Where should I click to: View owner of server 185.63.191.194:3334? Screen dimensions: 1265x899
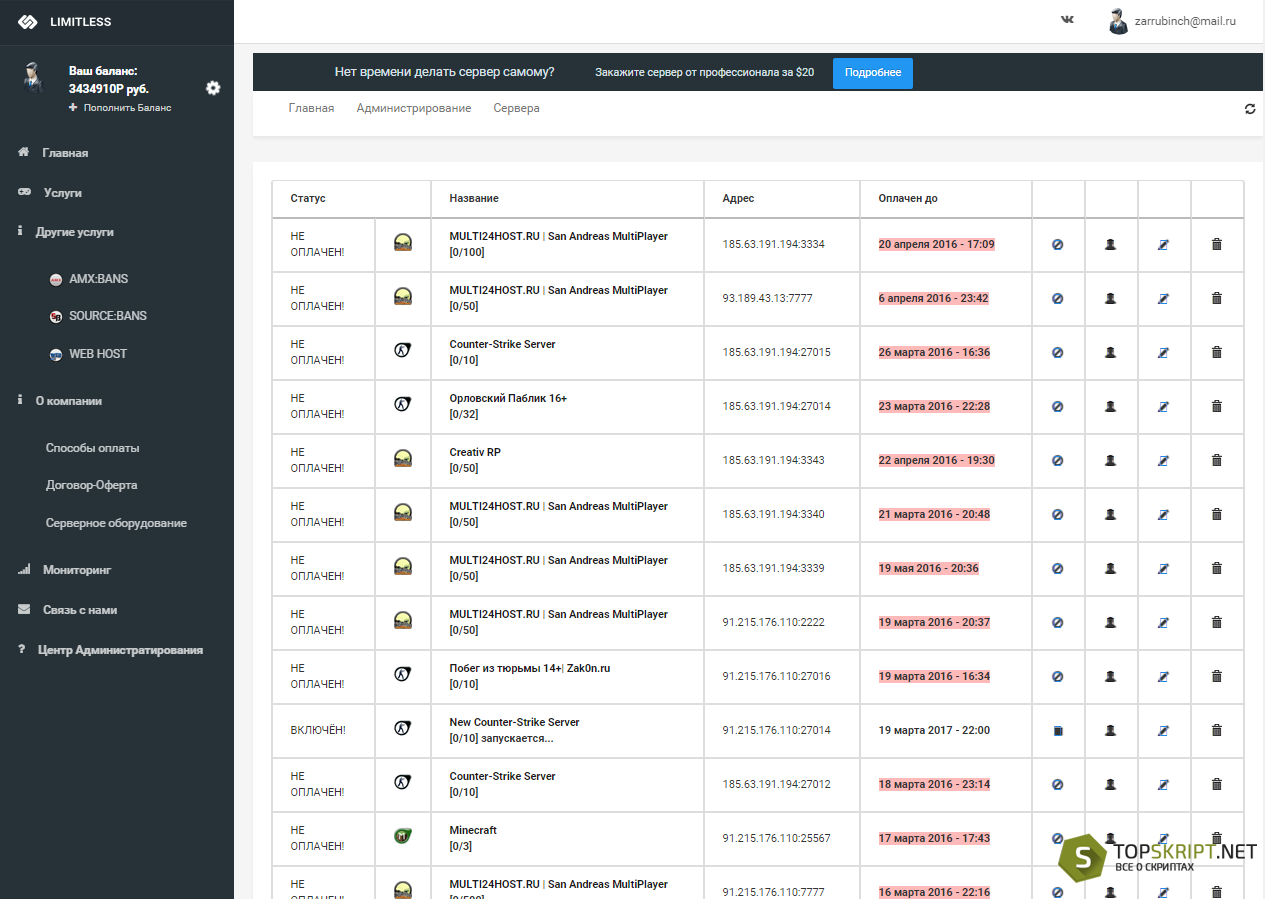(1110, 244)
